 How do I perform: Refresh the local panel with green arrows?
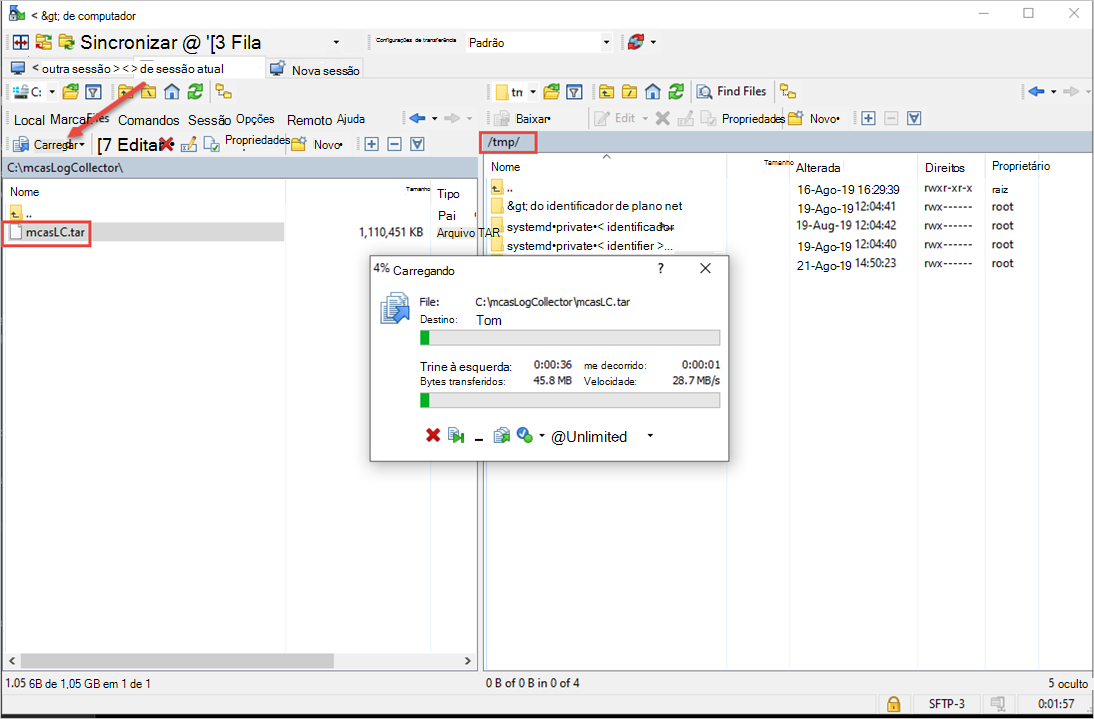point(195,92)
